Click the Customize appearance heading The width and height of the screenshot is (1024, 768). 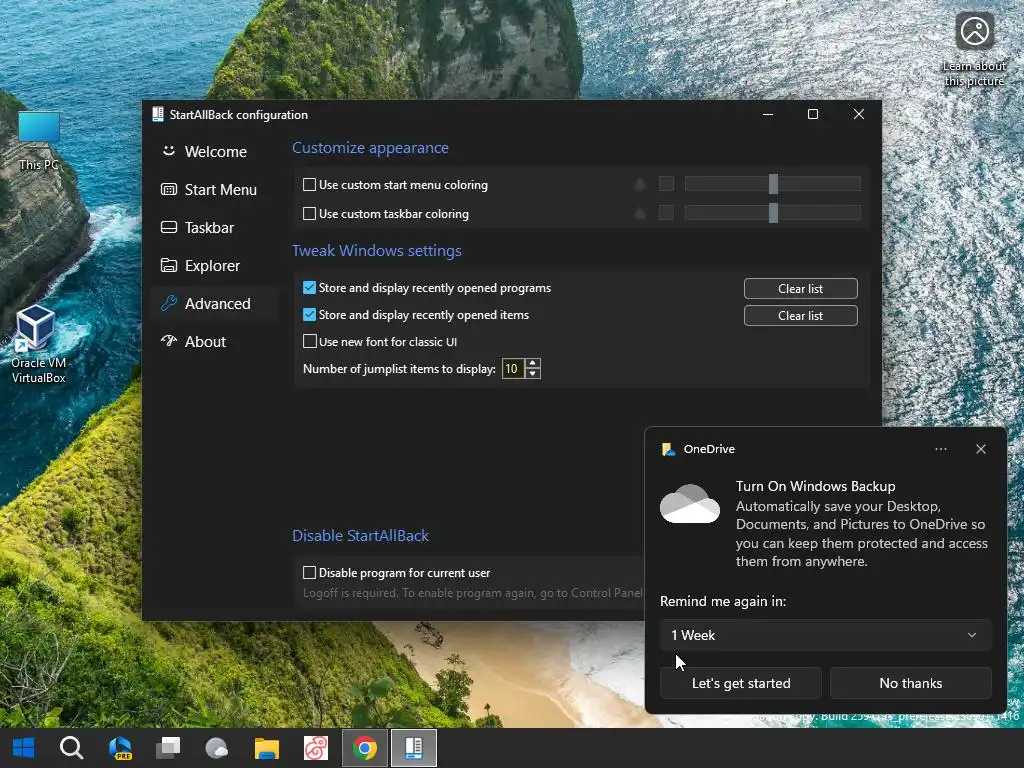[x=370, y=148]
